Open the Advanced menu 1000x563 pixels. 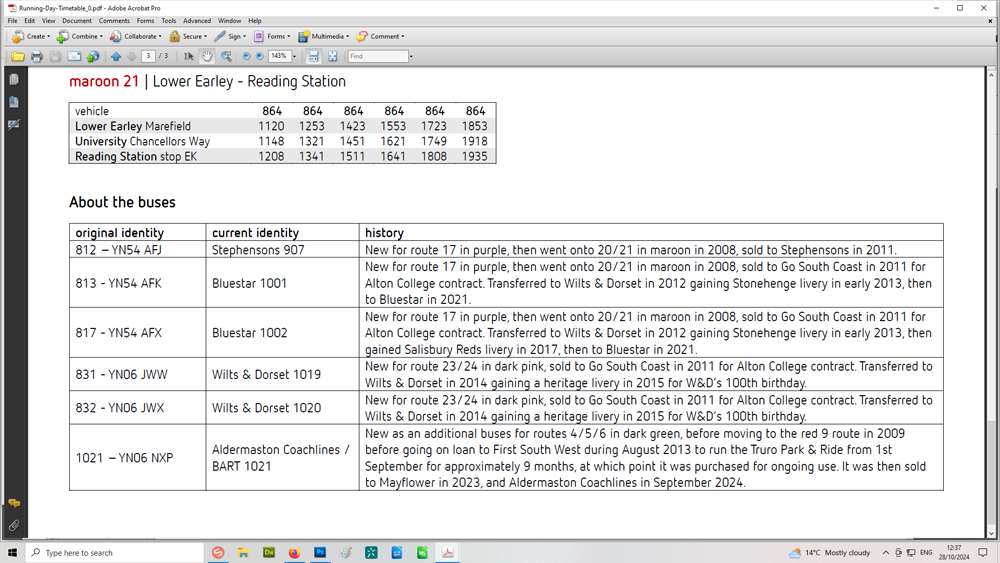pyautogui.click(x=197, y=20)
